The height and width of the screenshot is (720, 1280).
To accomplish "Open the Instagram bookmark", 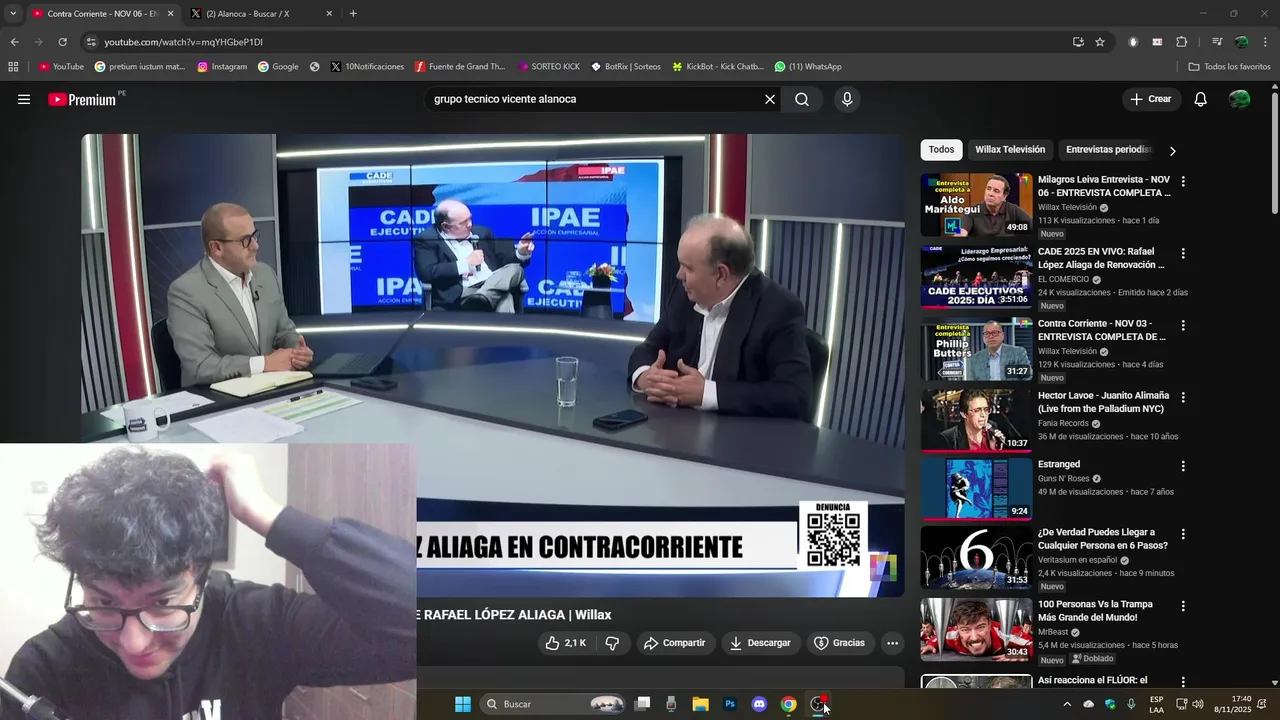I will pos(222,67).
